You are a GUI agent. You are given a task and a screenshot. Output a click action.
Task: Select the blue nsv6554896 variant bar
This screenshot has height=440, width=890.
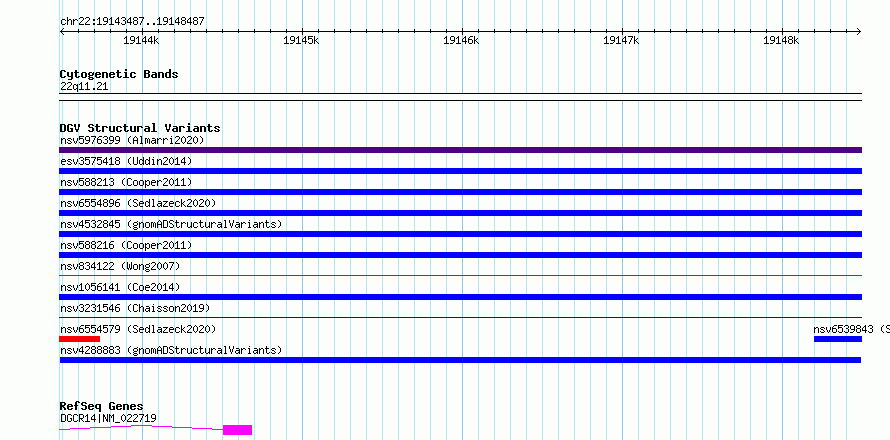(460, 213)
